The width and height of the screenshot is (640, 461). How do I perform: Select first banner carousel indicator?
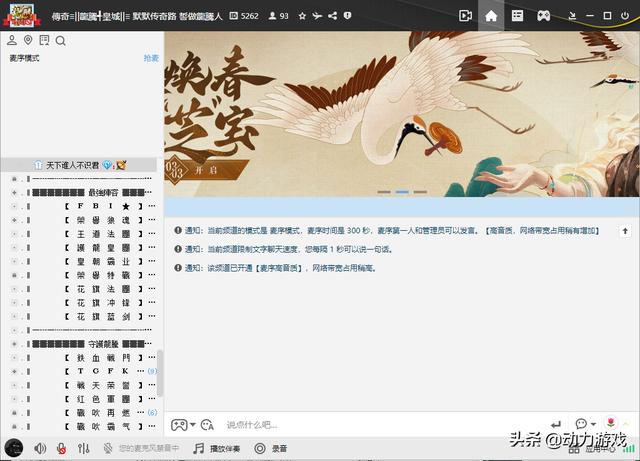(384, 192)
